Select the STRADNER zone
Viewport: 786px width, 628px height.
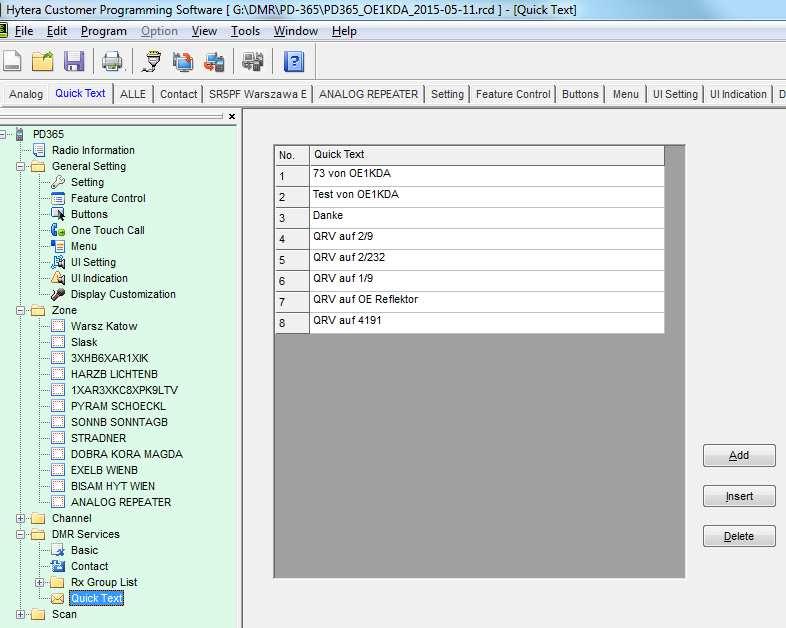tap(98, 439)
